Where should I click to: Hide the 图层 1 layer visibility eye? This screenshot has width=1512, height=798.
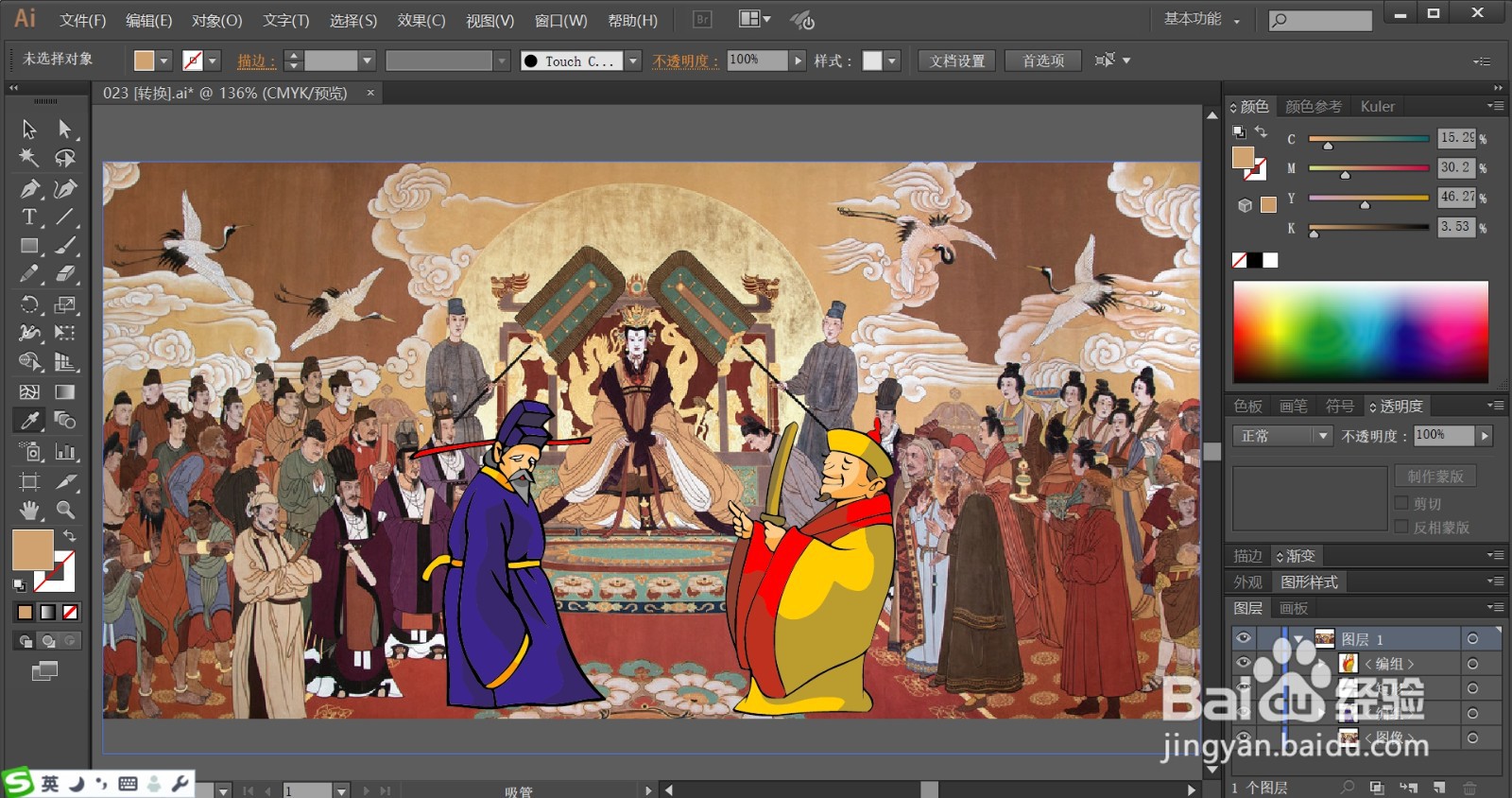point(1244,638)
